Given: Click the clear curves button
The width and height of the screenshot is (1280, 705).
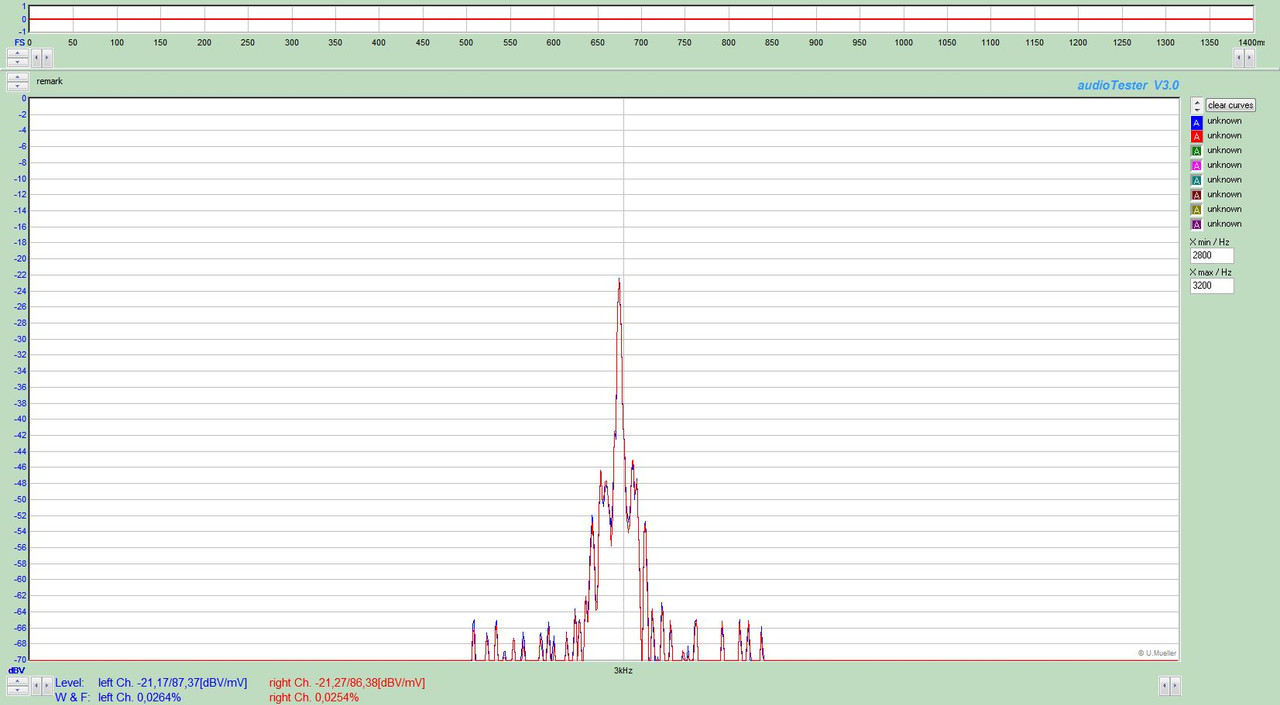Looking at the screenshot, I should (x=1230, y=105).
